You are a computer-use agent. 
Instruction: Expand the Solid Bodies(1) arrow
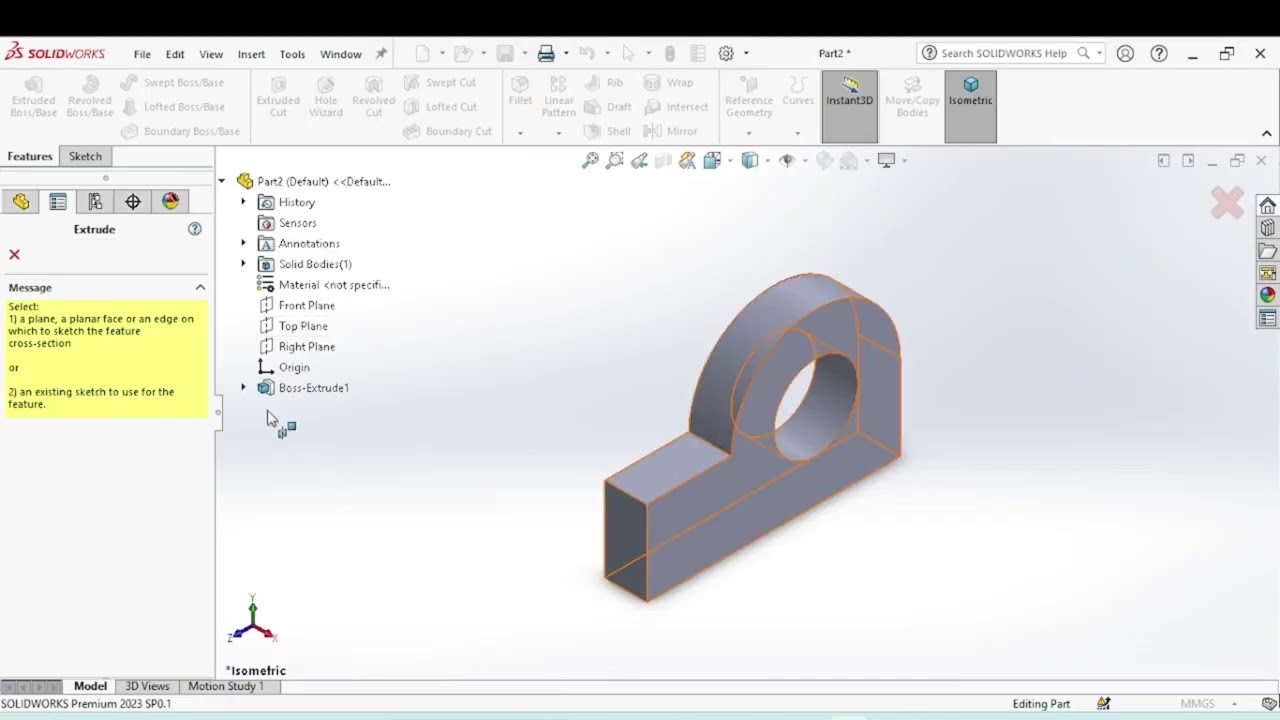pyautogui.click(x=243, y=264)
